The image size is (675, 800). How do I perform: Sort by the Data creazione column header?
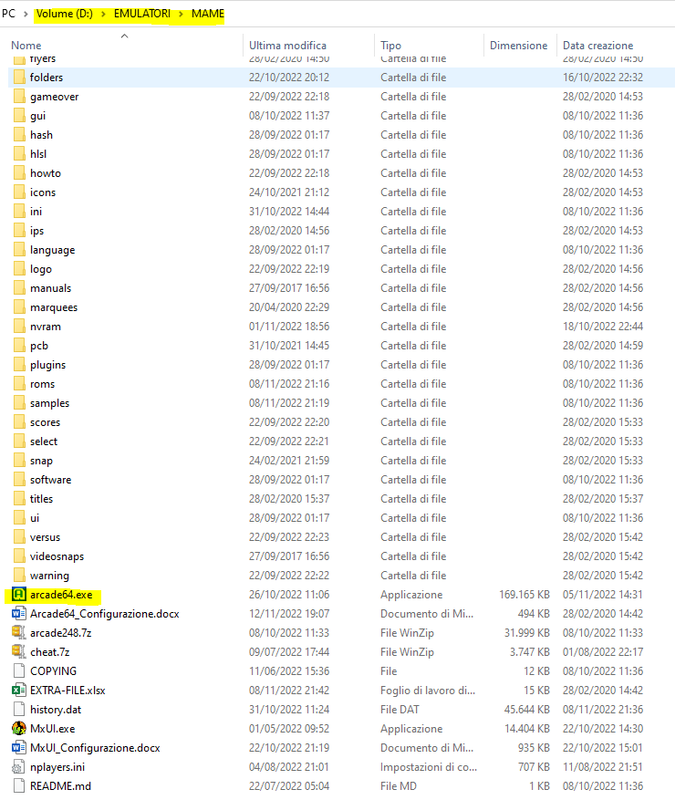point(597,45)
